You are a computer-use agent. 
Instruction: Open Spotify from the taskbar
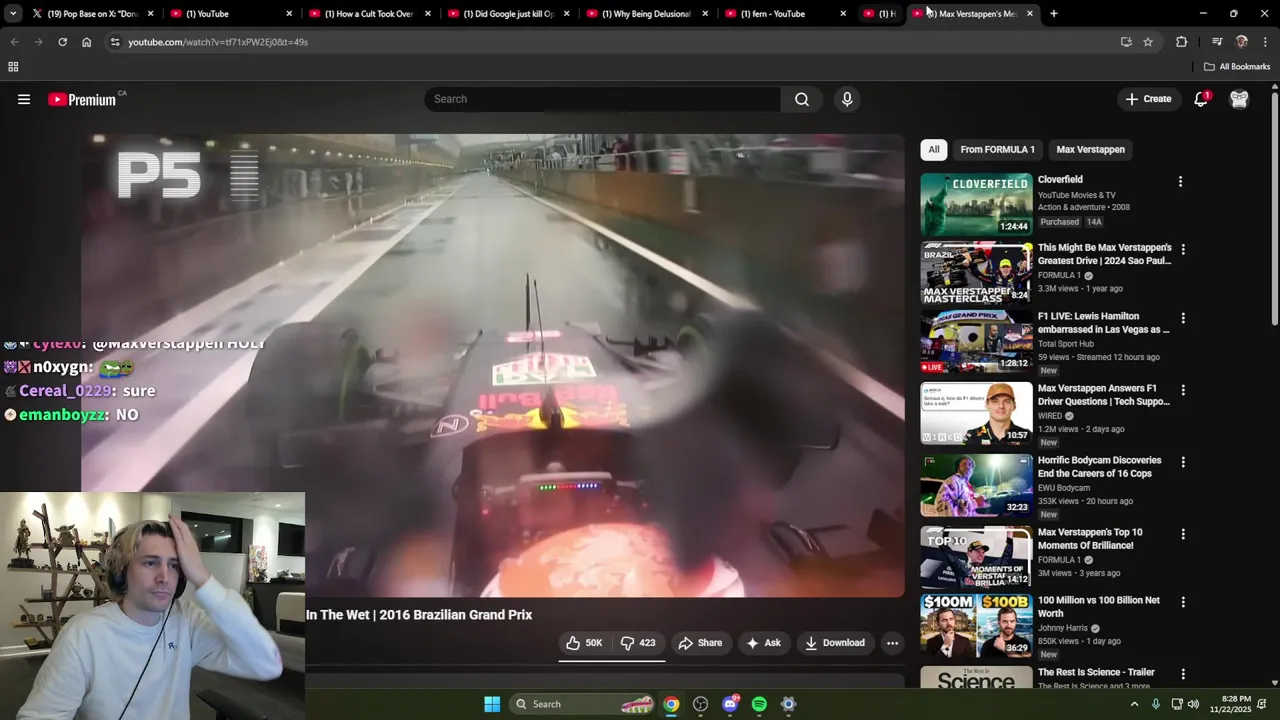pyautogui.click(x=759, y=704)
